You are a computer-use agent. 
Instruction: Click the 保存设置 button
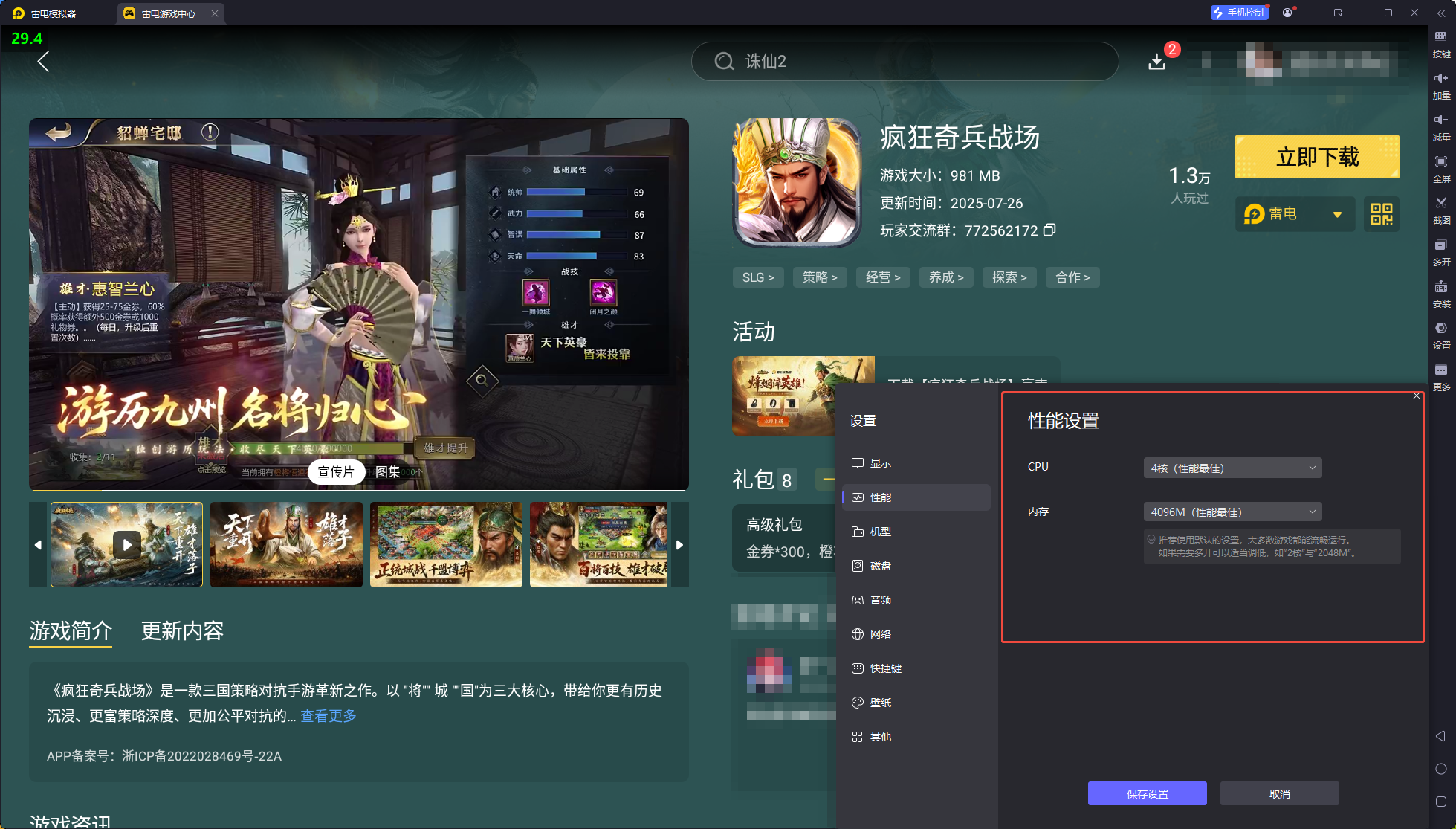[x=1147, y=793]
